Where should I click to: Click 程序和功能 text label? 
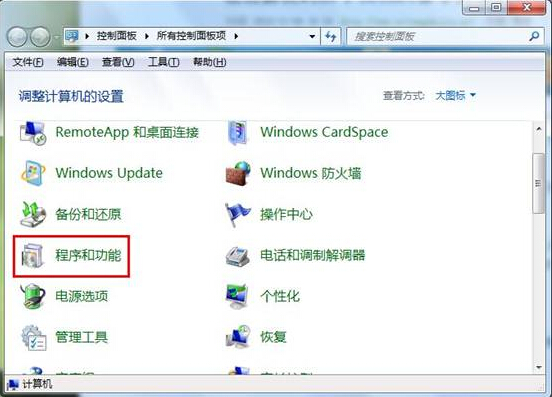(x=88, y=256)
